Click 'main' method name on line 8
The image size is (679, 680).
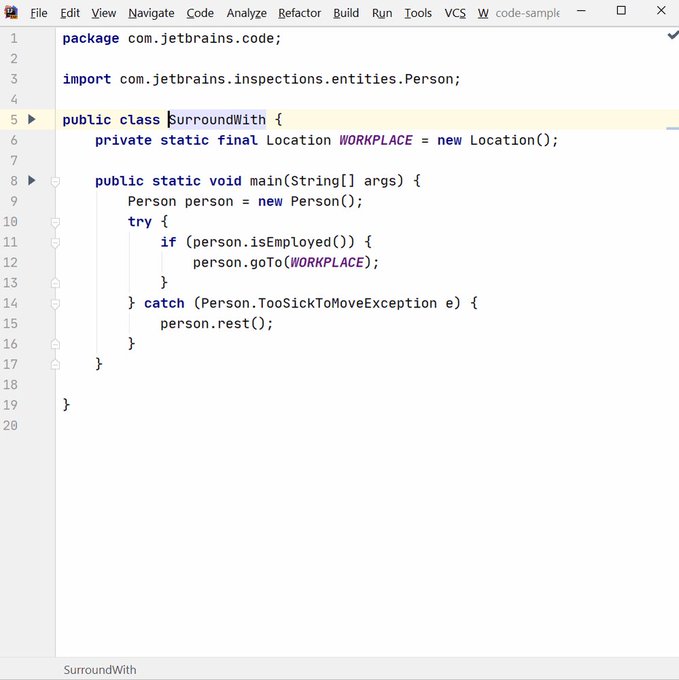pyautogui.click(x=266, y=180)
